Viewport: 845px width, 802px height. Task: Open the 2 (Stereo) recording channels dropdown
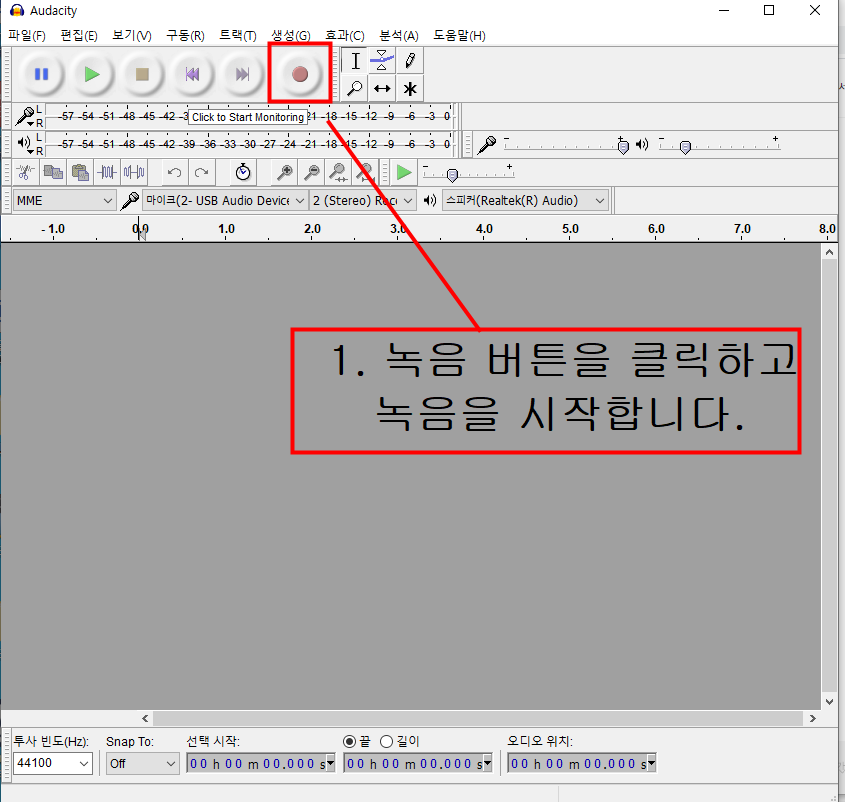pyautogui.click(x=363, y=200)
